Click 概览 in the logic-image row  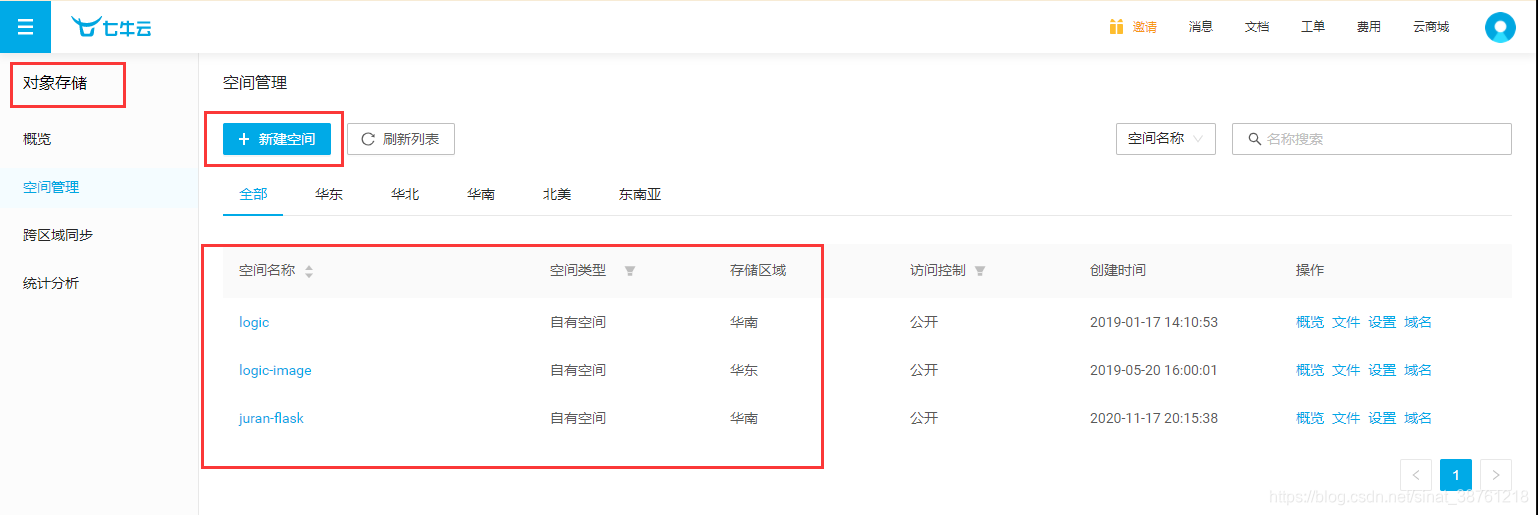1310,370
